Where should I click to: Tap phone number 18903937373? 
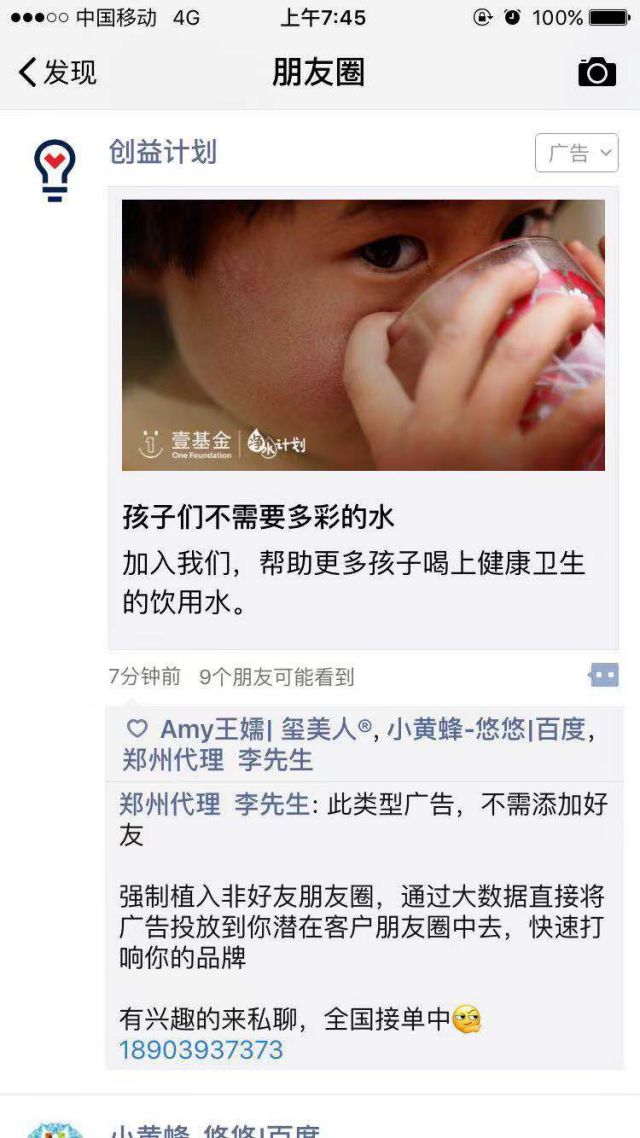(201, 1049)
